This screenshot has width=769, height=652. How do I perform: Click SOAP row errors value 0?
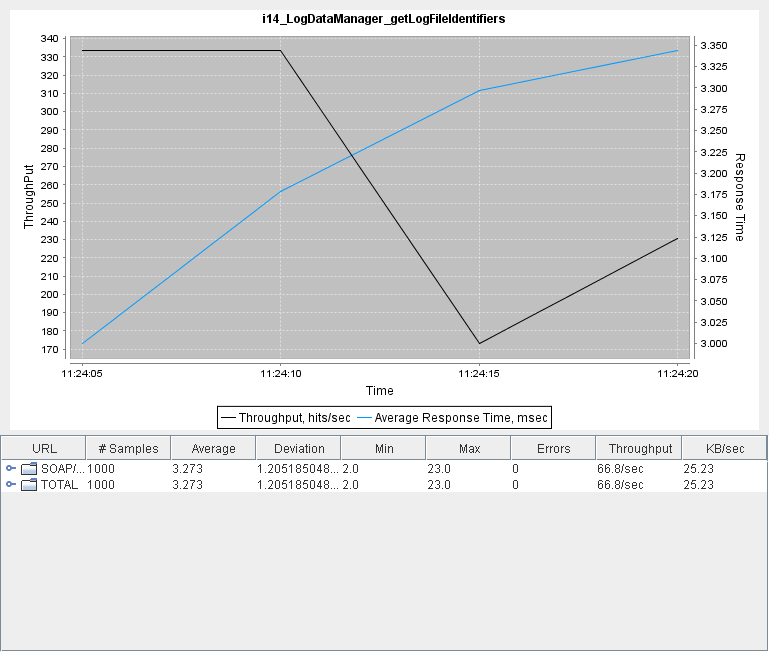515,469
